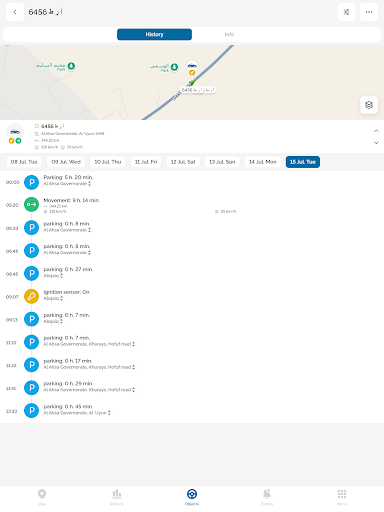Screen dimensions: 384x512
Task: Click the parking icon at 09:13
Action: [x=32, y=319]
